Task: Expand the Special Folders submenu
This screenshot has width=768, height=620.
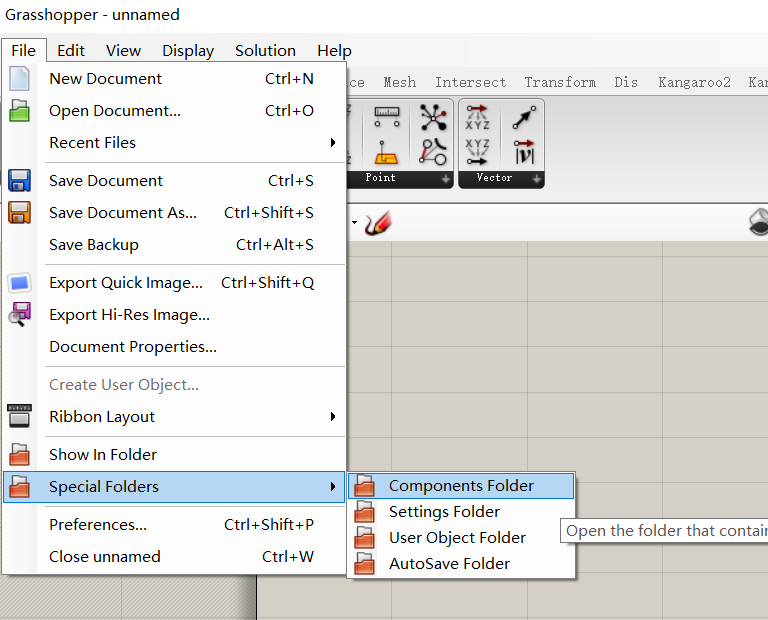Action: (174, 487)
